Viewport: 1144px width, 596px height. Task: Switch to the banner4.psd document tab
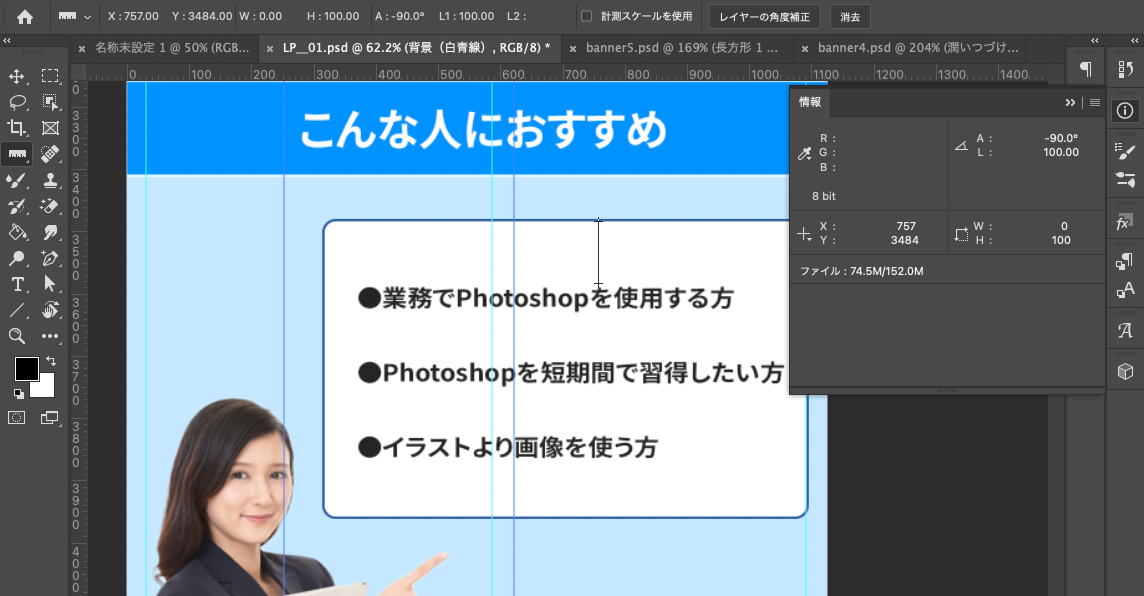[x=919, y=48]
